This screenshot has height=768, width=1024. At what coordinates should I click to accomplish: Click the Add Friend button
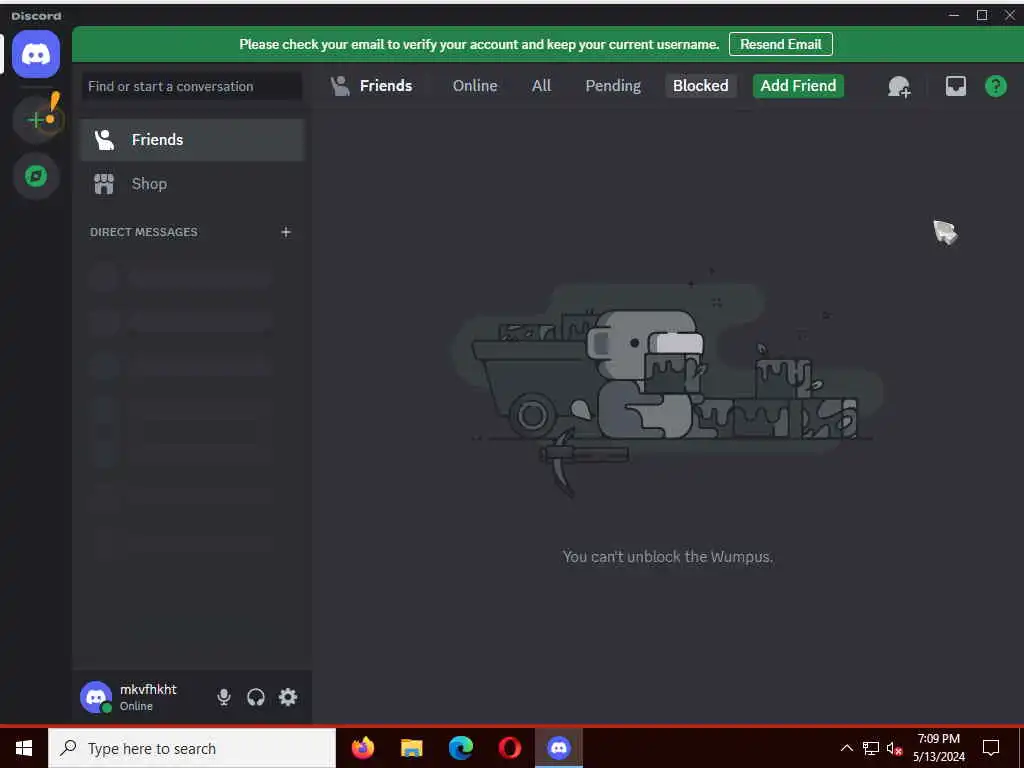tap(798, 86)
